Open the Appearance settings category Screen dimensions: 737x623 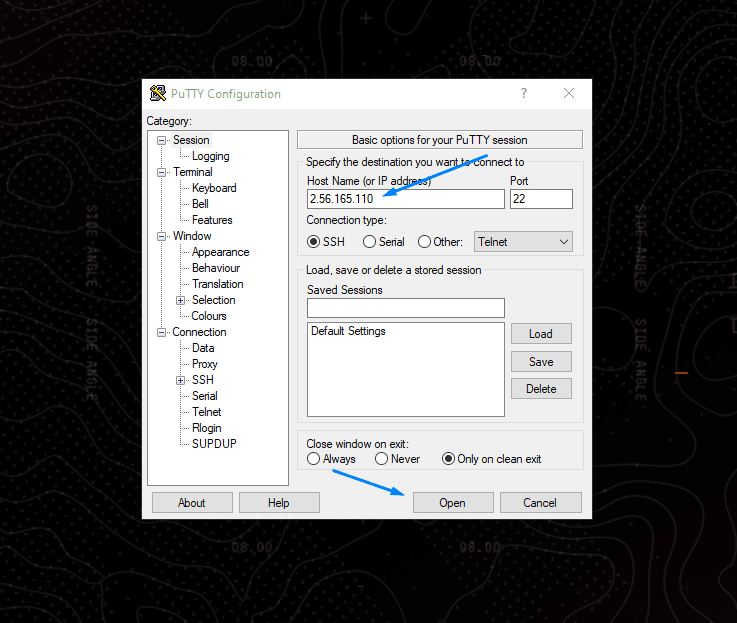coord(220,252)
